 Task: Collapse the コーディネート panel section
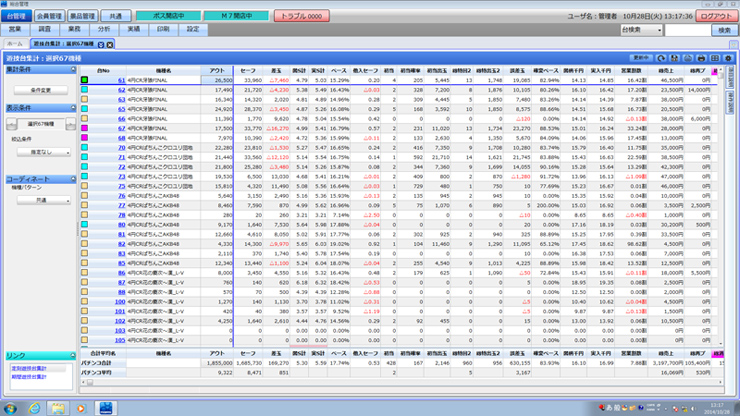click(73, 179)
